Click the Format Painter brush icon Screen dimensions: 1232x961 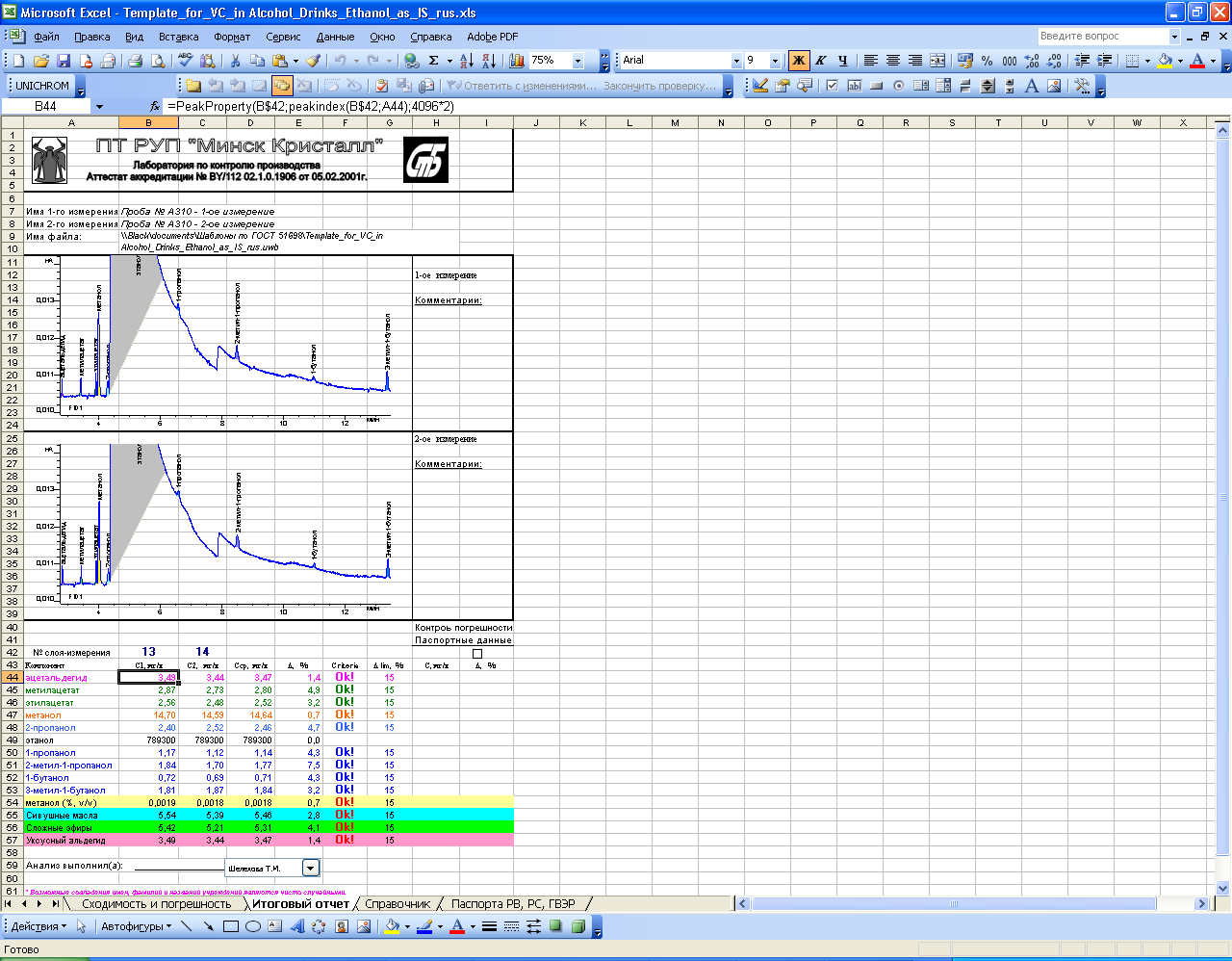tap(313, 61)
